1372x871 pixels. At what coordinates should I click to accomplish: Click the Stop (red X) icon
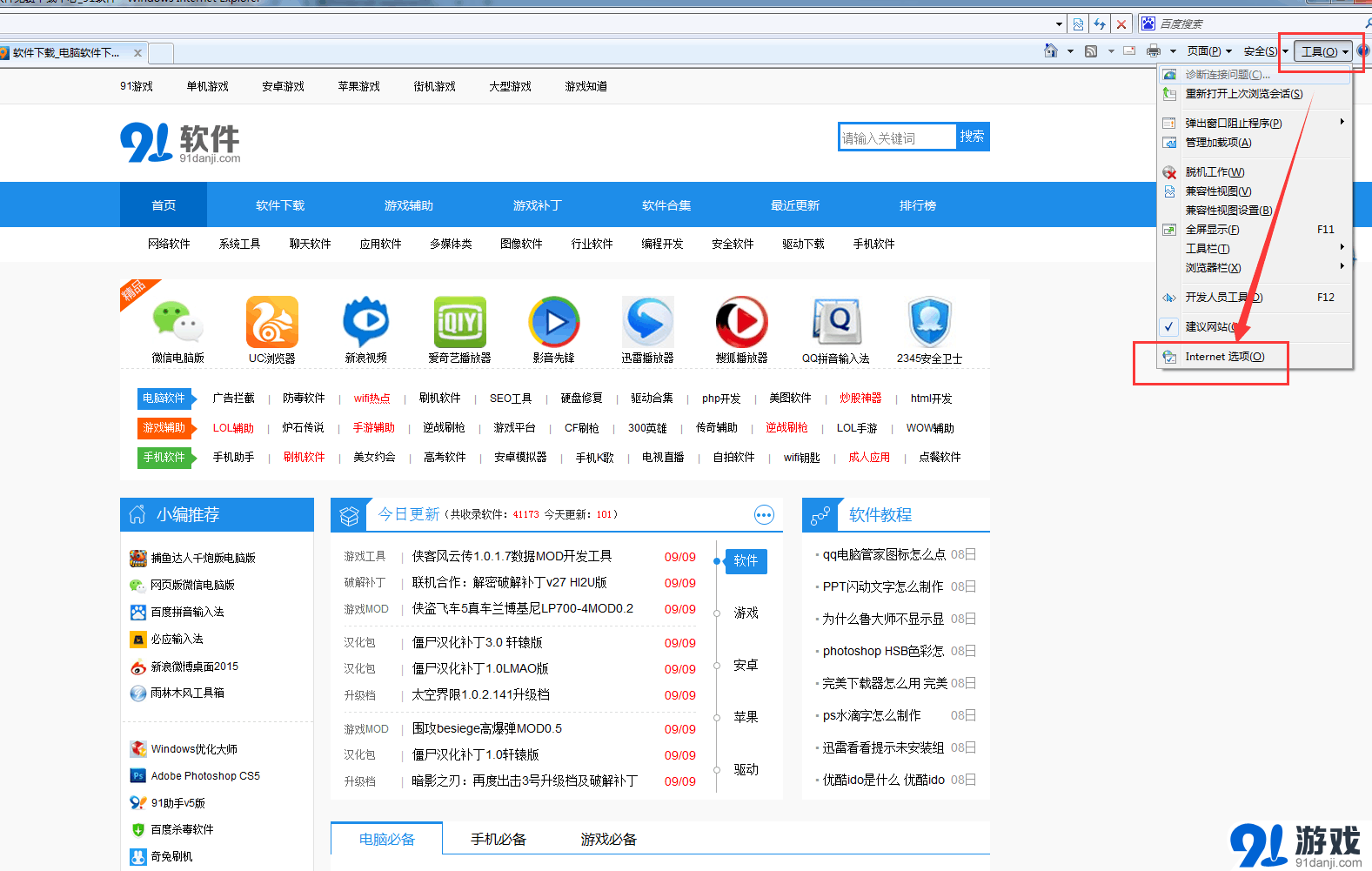point(1121,24)
